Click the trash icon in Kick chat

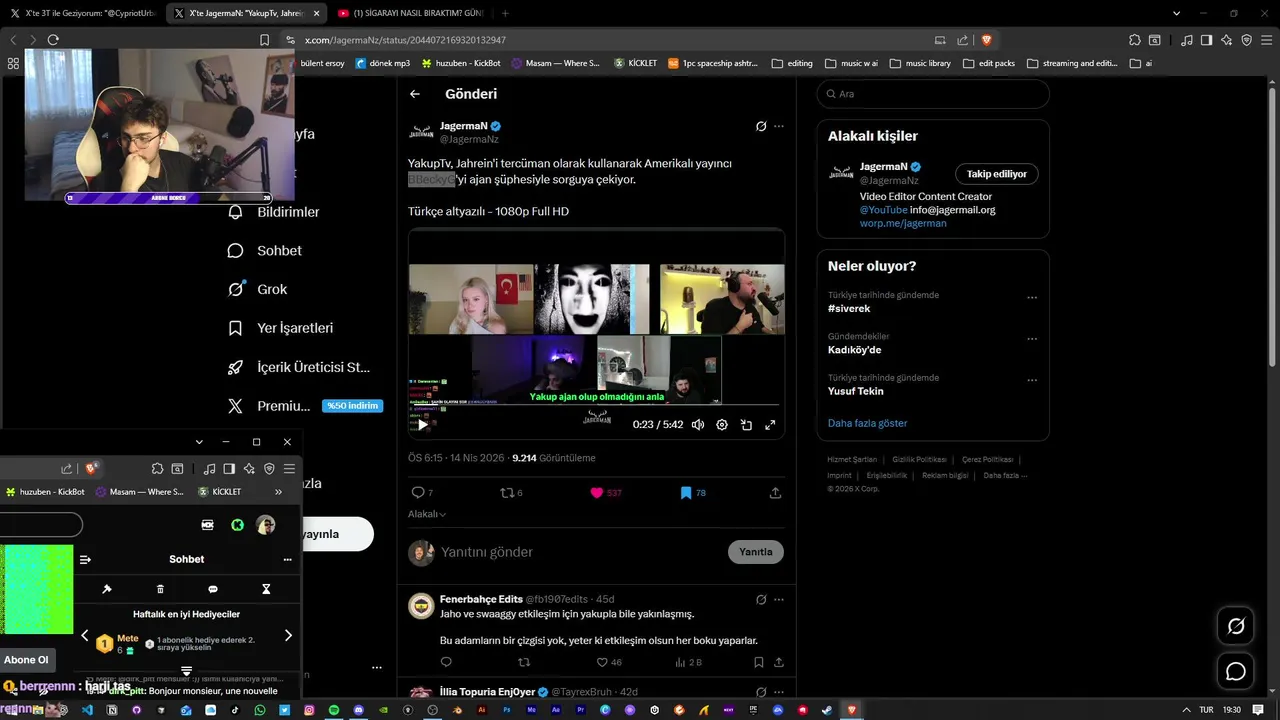pos(160,589)
